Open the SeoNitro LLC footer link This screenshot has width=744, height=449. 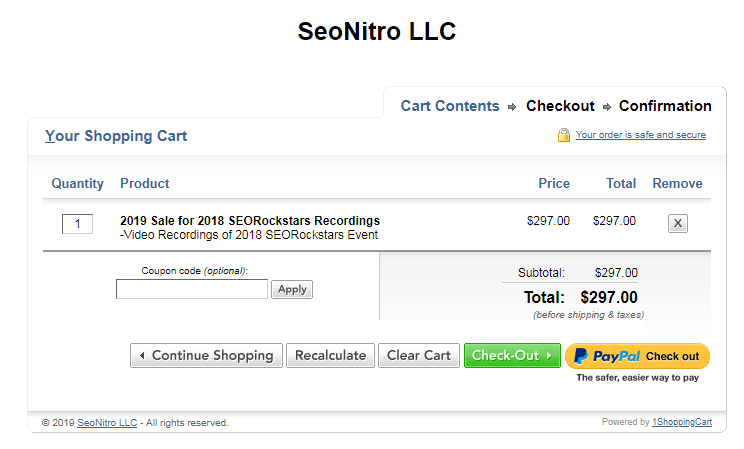pyautogui.click(x=107, y=423)
